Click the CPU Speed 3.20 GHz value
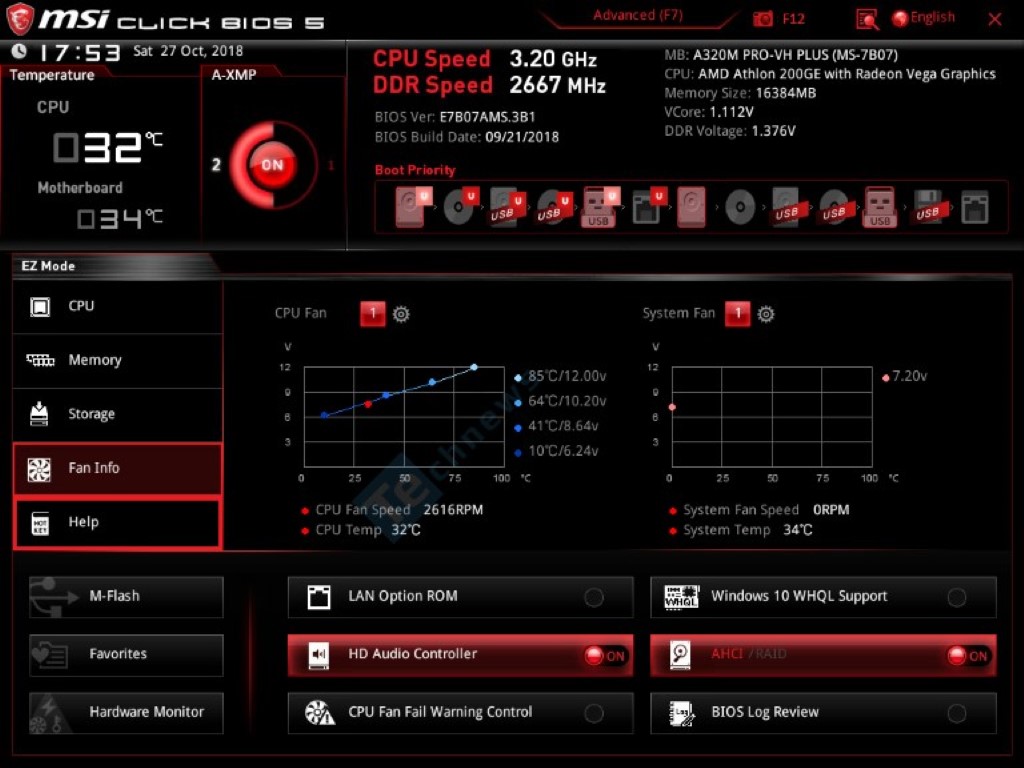Image resolution: width=1024 pixels, height=768 pixels. coord(552,59)
